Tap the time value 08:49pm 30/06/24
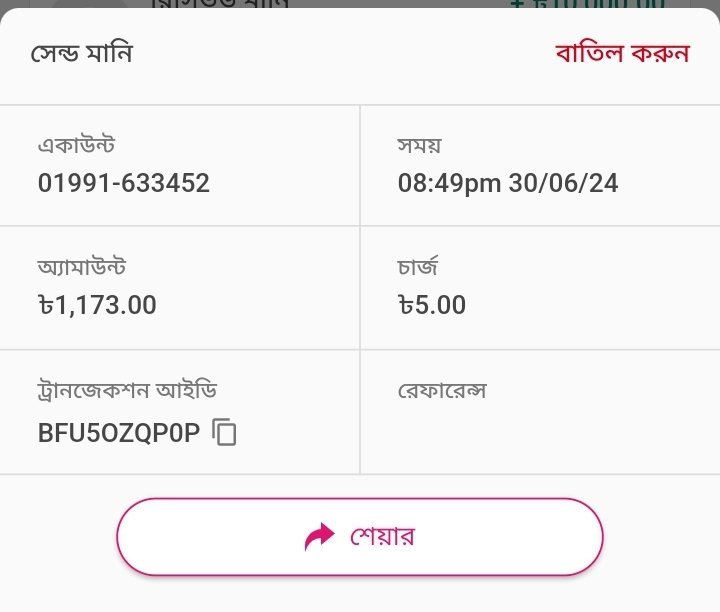Image resolution: width=720 pixels, height=612 pixels. 508,183
